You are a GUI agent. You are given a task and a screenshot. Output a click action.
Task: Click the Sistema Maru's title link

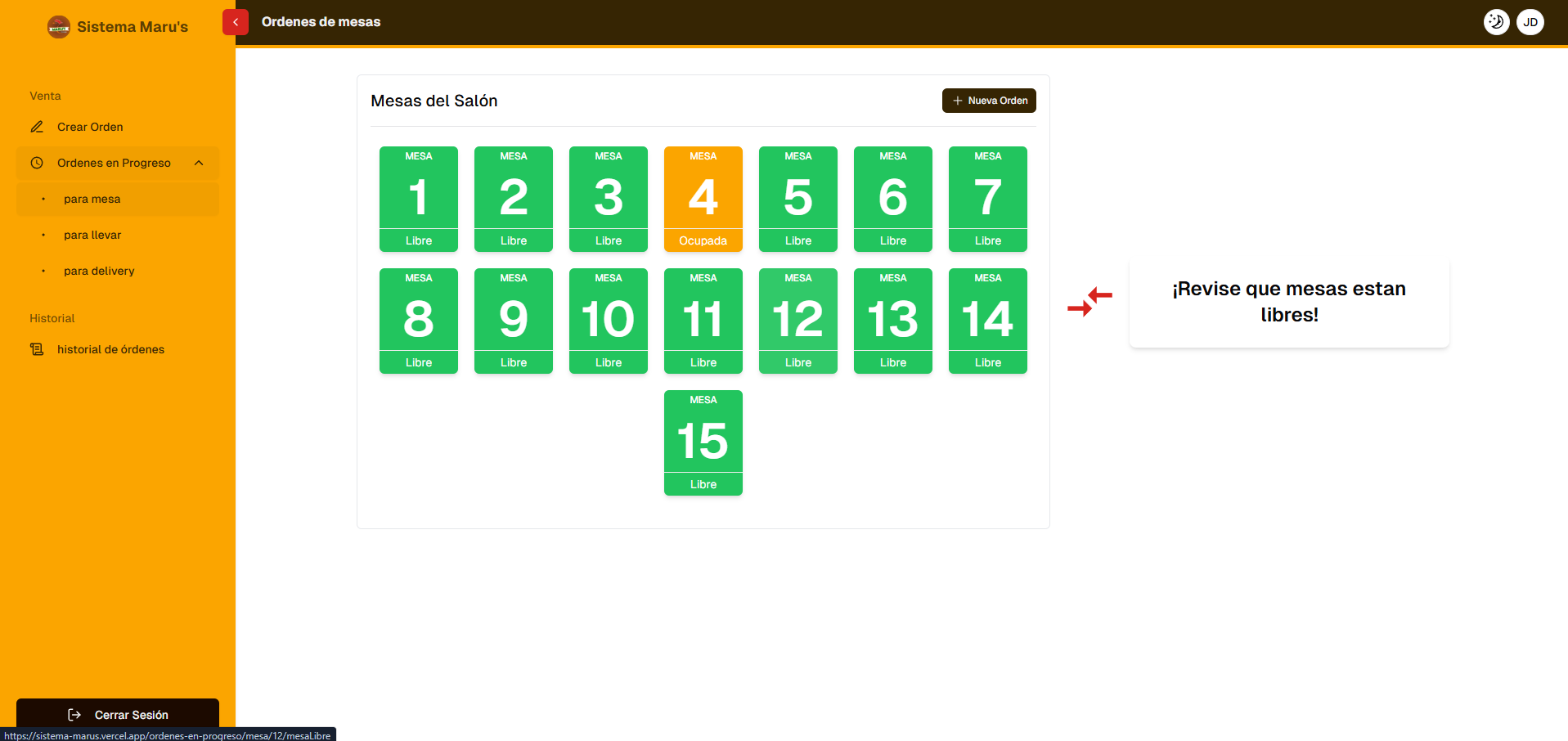(133, 27)
